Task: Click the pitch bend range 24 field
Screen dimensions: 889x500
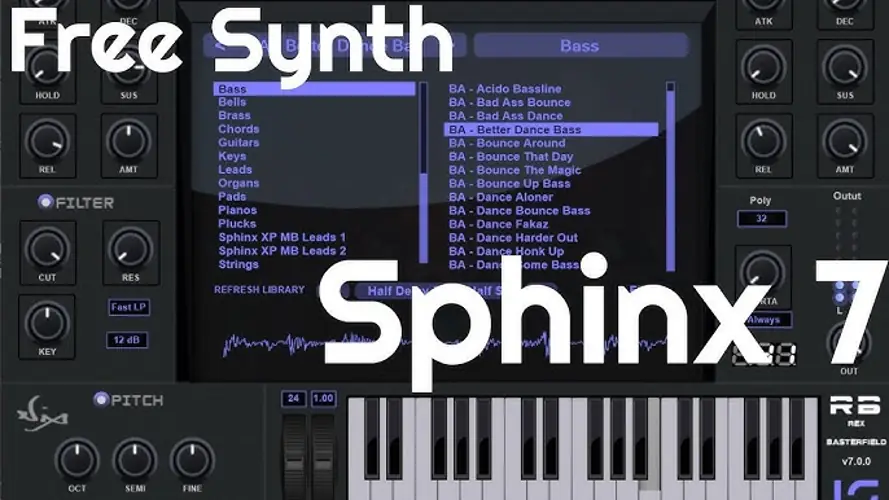Action: (294, 398)
